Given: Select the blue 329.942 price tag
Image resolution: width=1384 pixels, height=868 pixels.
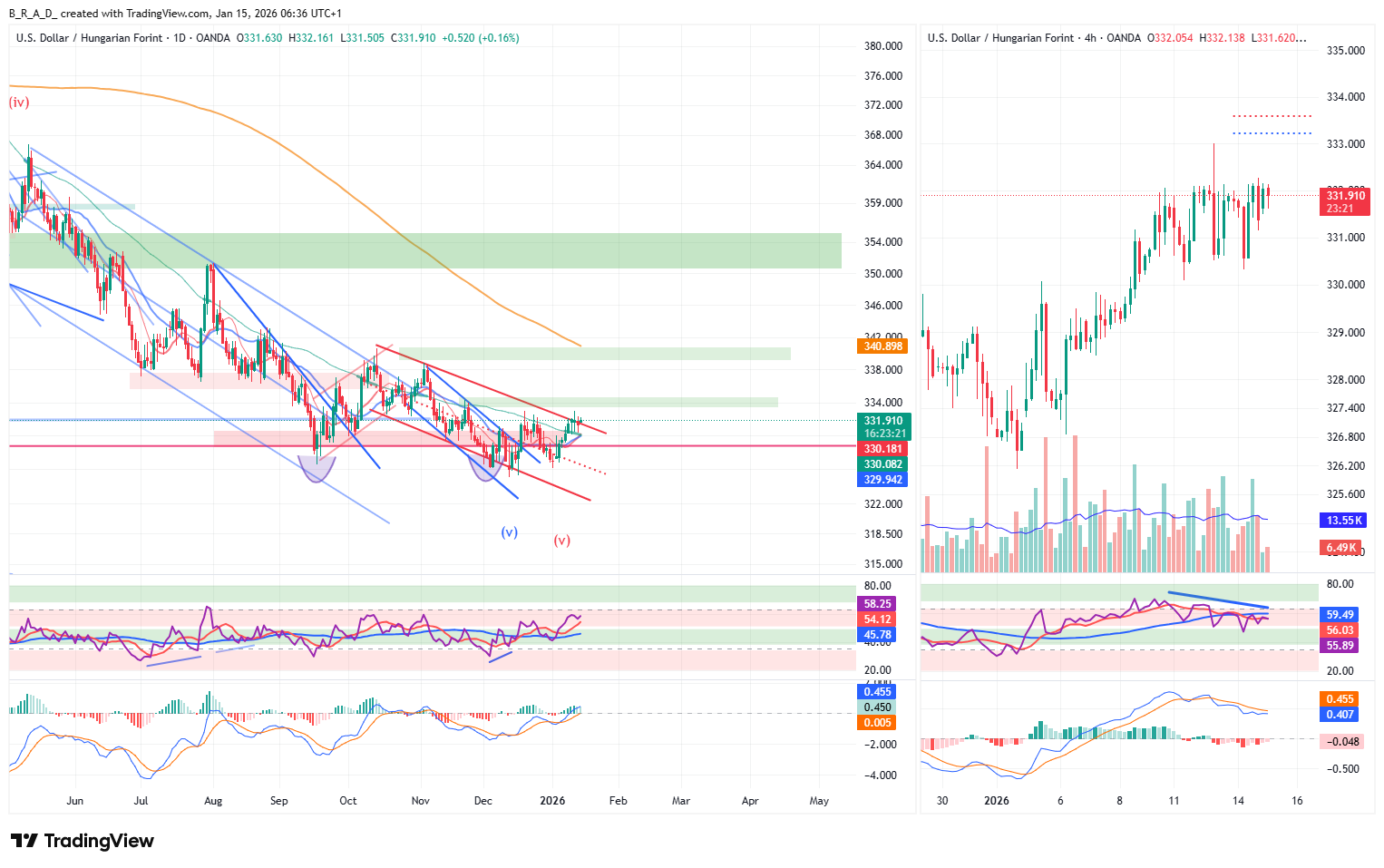Looking at the screenshot, I should click(x=882, y=480).
